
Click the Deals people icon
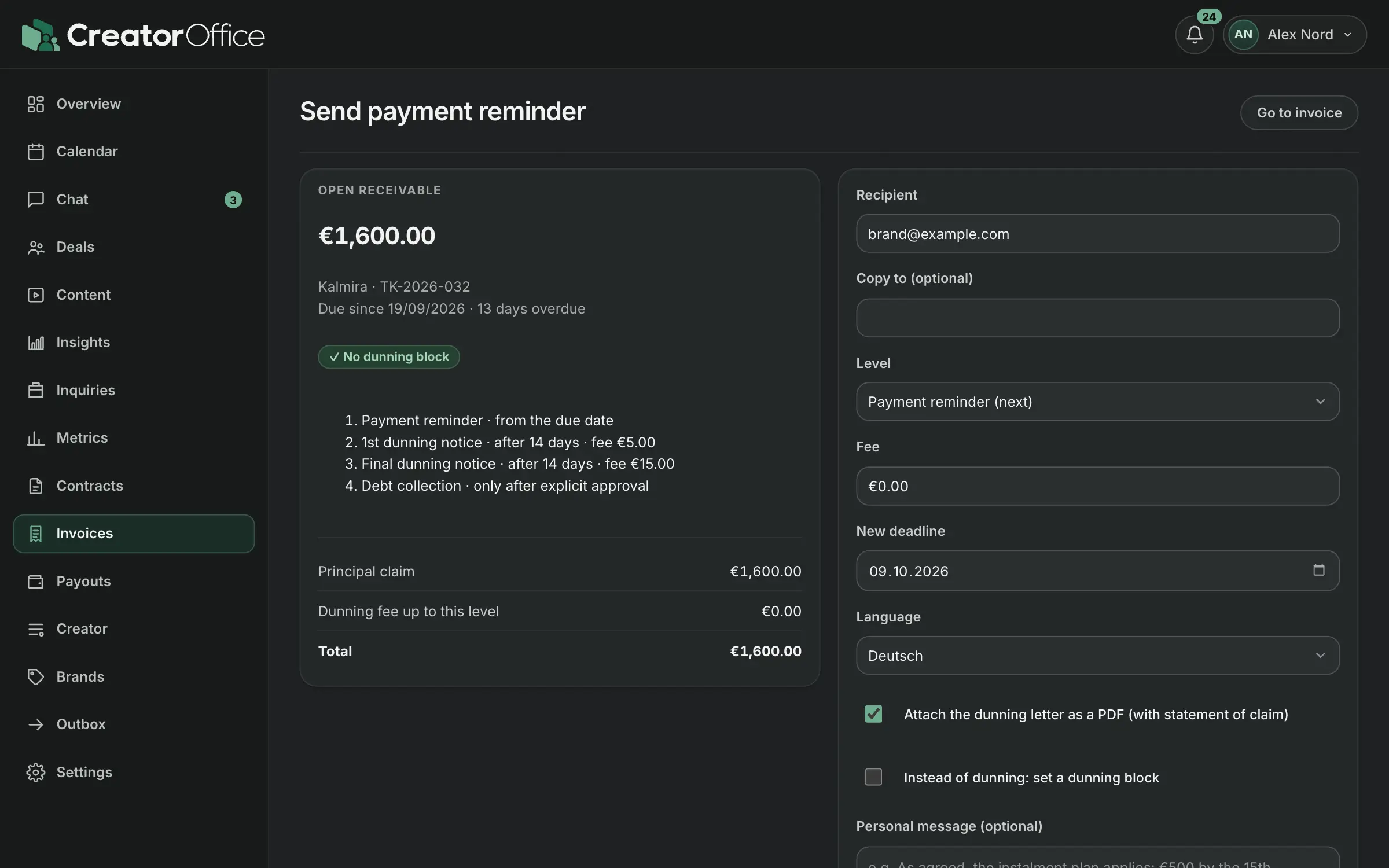[36, 247]
